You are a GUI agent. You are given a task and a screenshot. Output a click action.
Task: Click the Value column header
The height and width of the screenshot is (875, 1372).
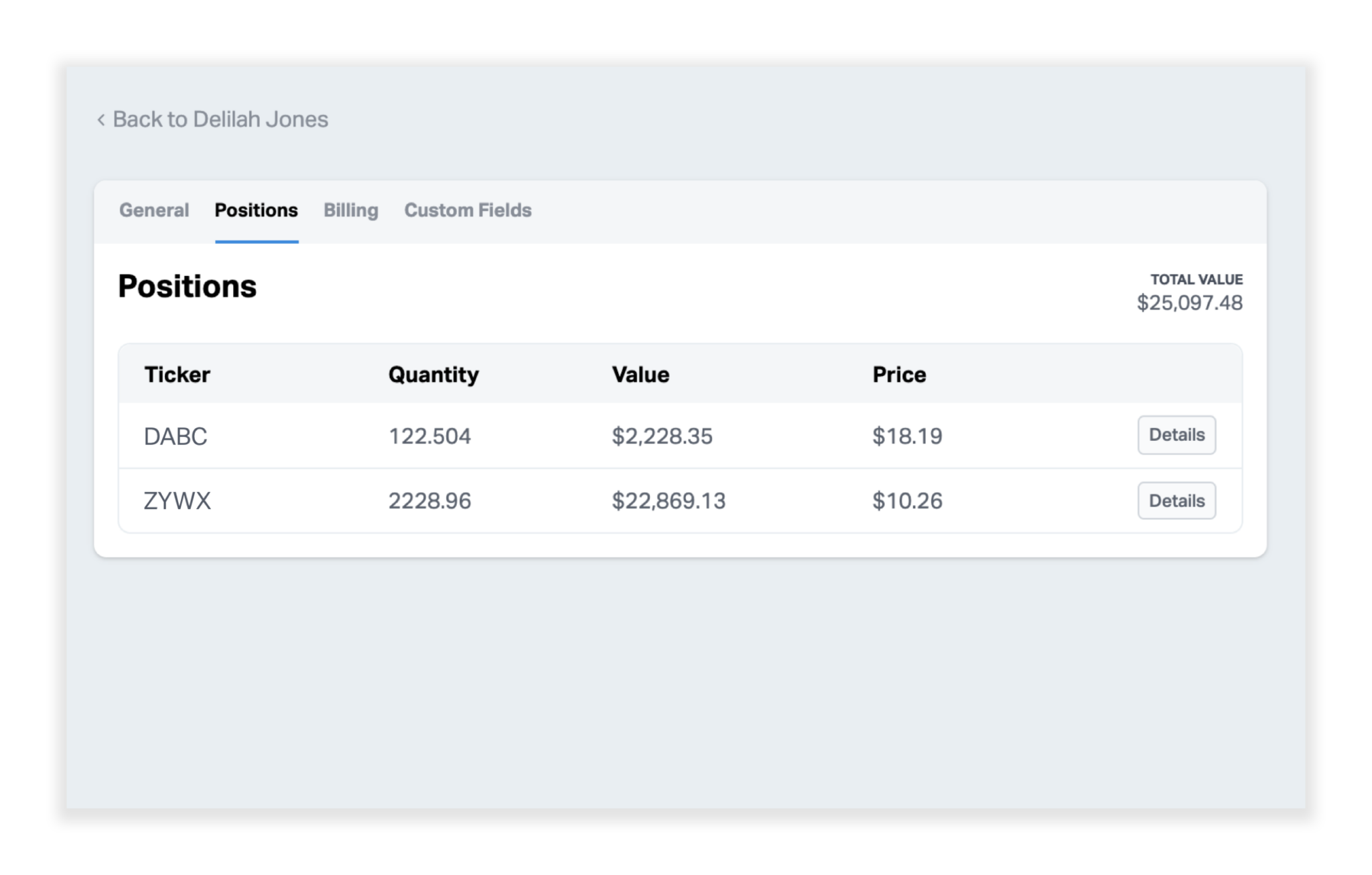pos(640,374)
